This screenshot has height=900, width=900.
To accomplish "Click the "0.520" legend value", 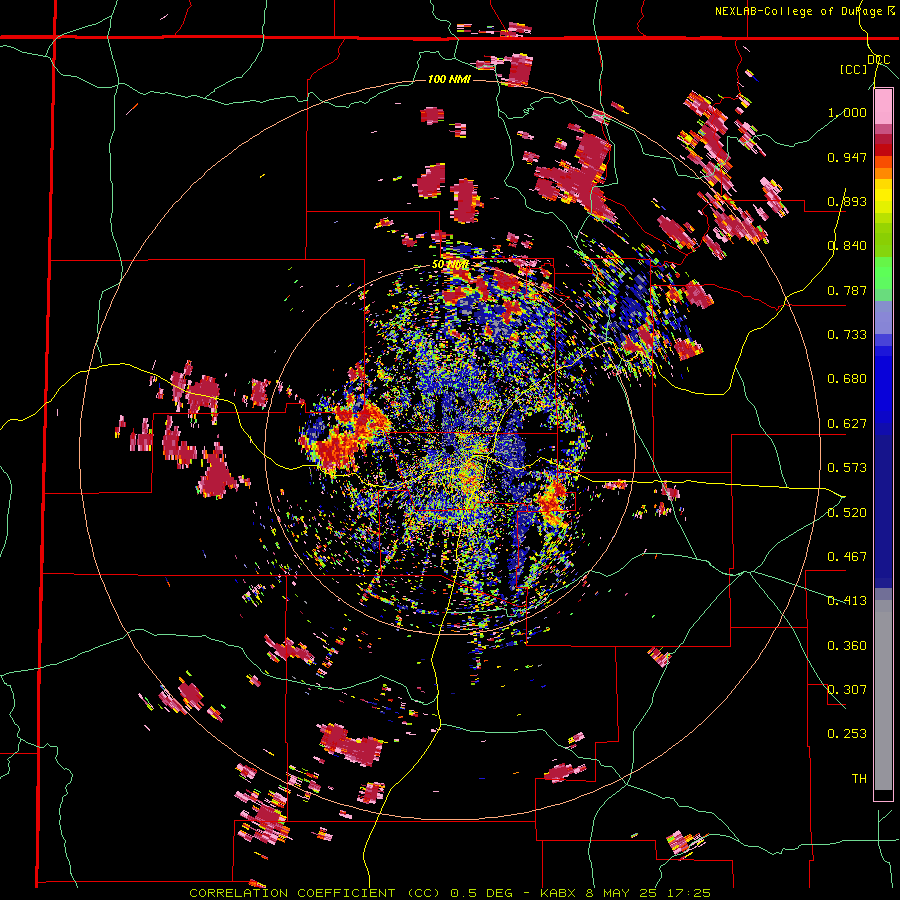I will pyautogui.click(x=847, y=512).
